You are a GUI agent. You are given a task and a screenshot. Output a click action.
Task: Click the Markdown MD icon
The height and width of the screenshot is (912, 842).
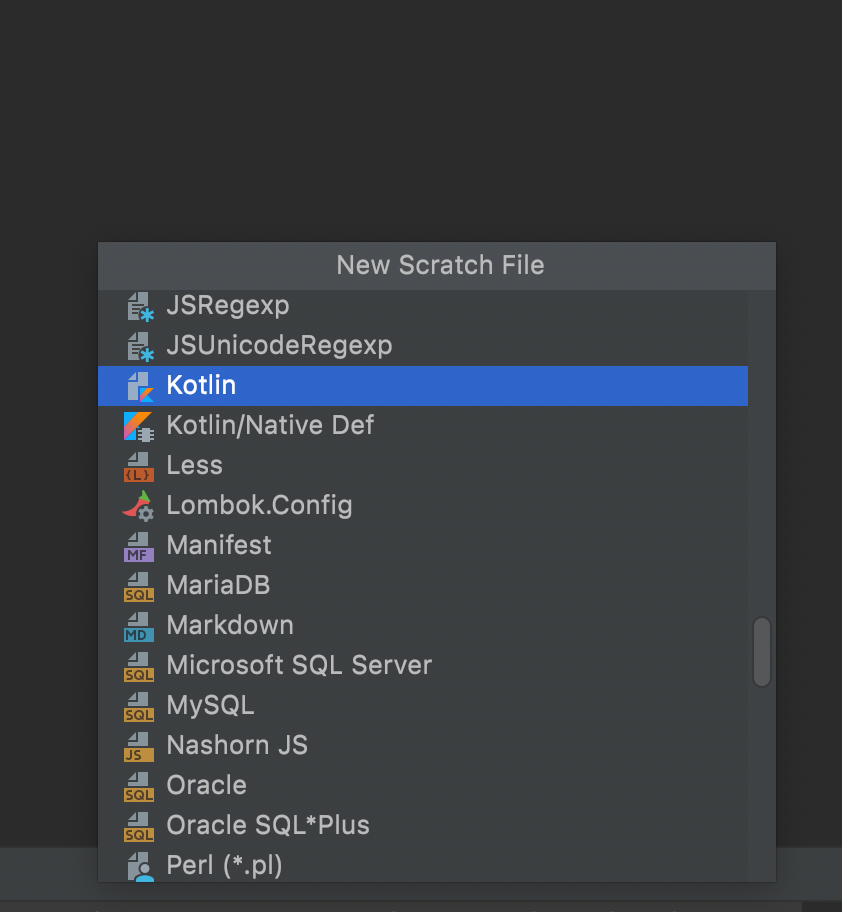coord(138,626)
